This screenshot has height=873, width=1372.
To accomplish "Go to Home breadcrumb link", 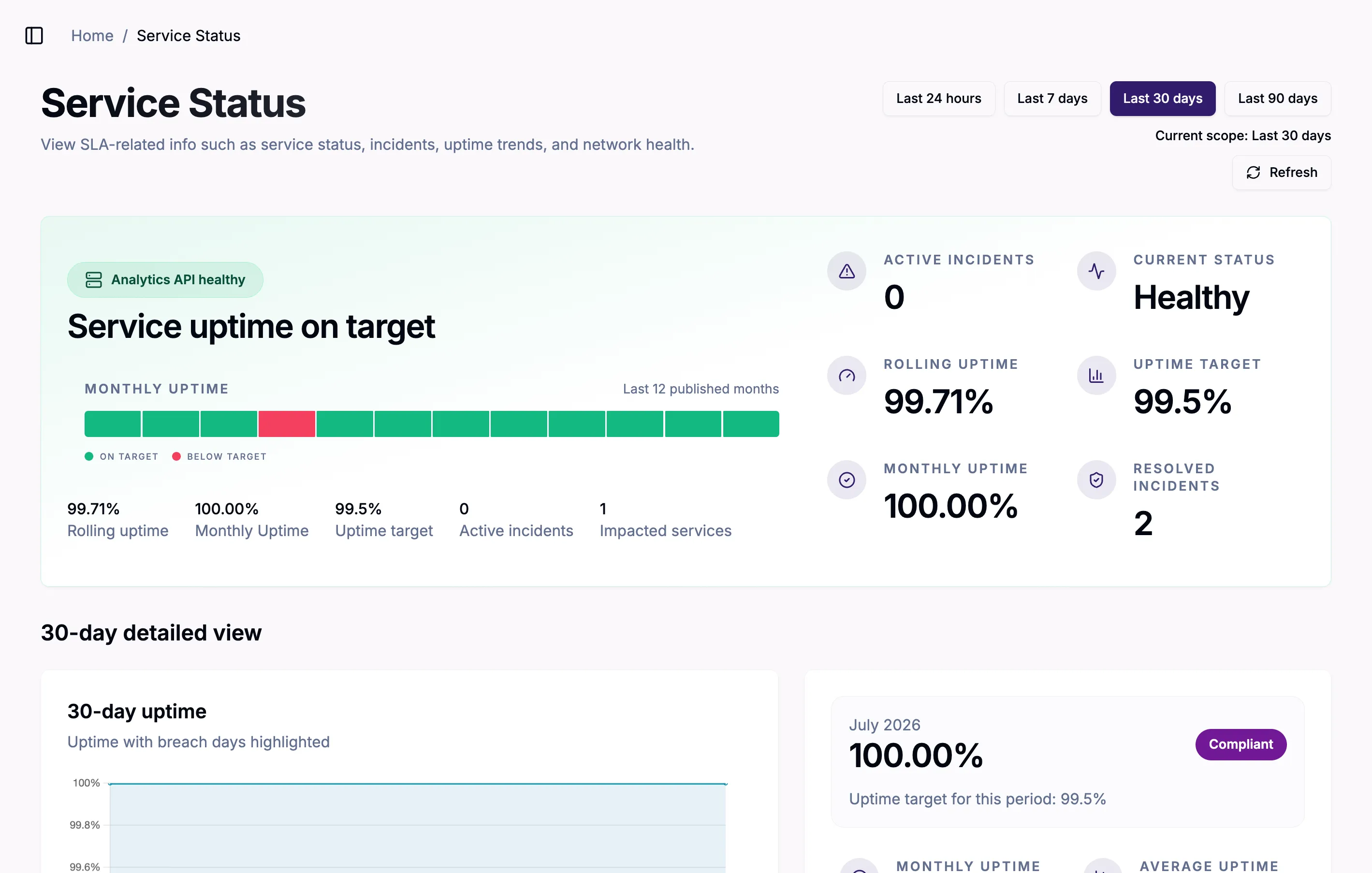I will click(x=92, y=35).
